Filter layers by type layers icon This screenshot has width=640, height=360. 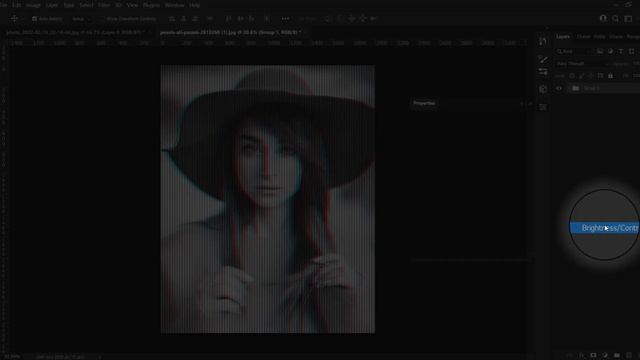pyautogui.click(x=621, y=51)
